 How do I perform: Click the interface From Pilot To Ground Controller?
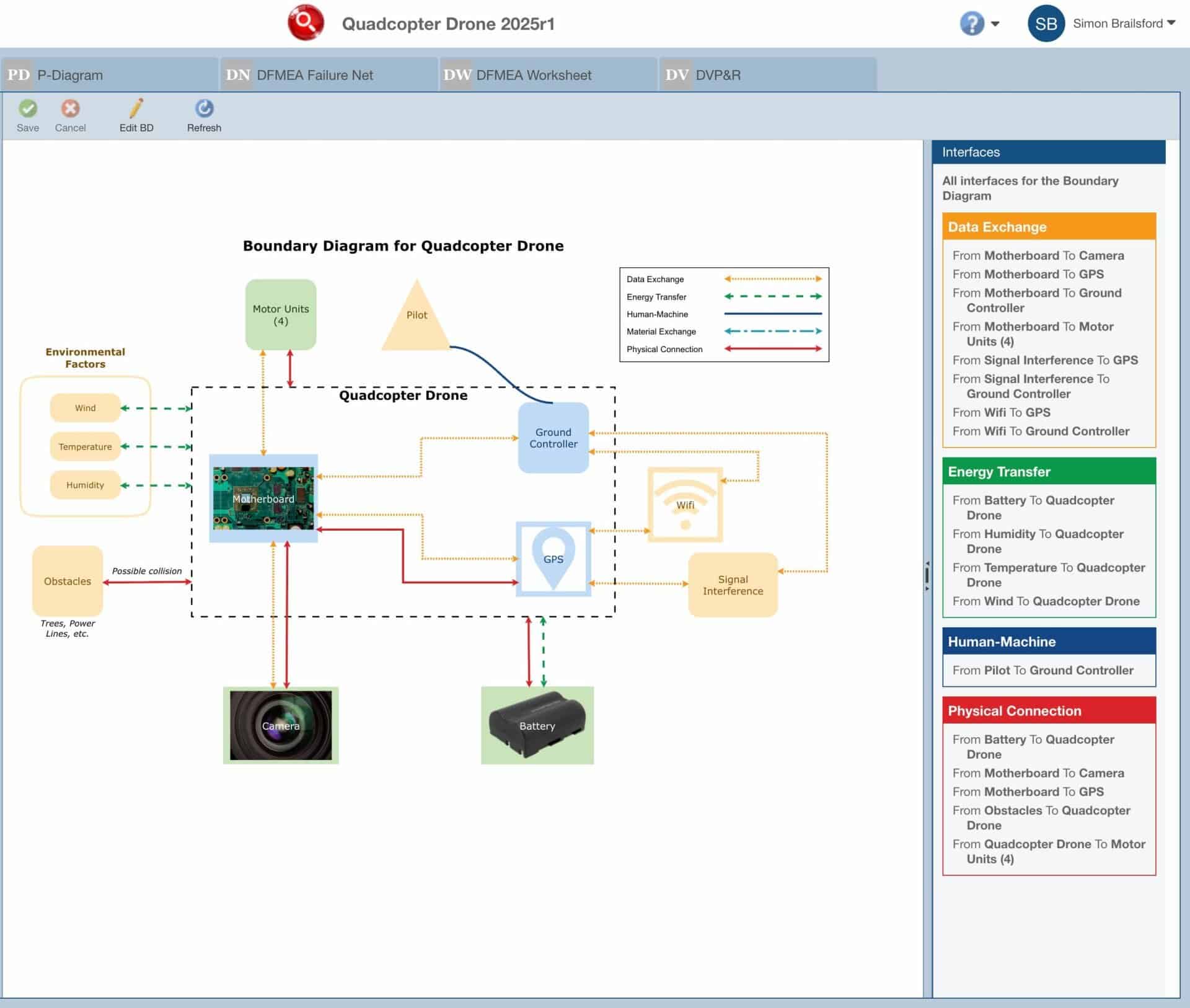click(1043, 670)
